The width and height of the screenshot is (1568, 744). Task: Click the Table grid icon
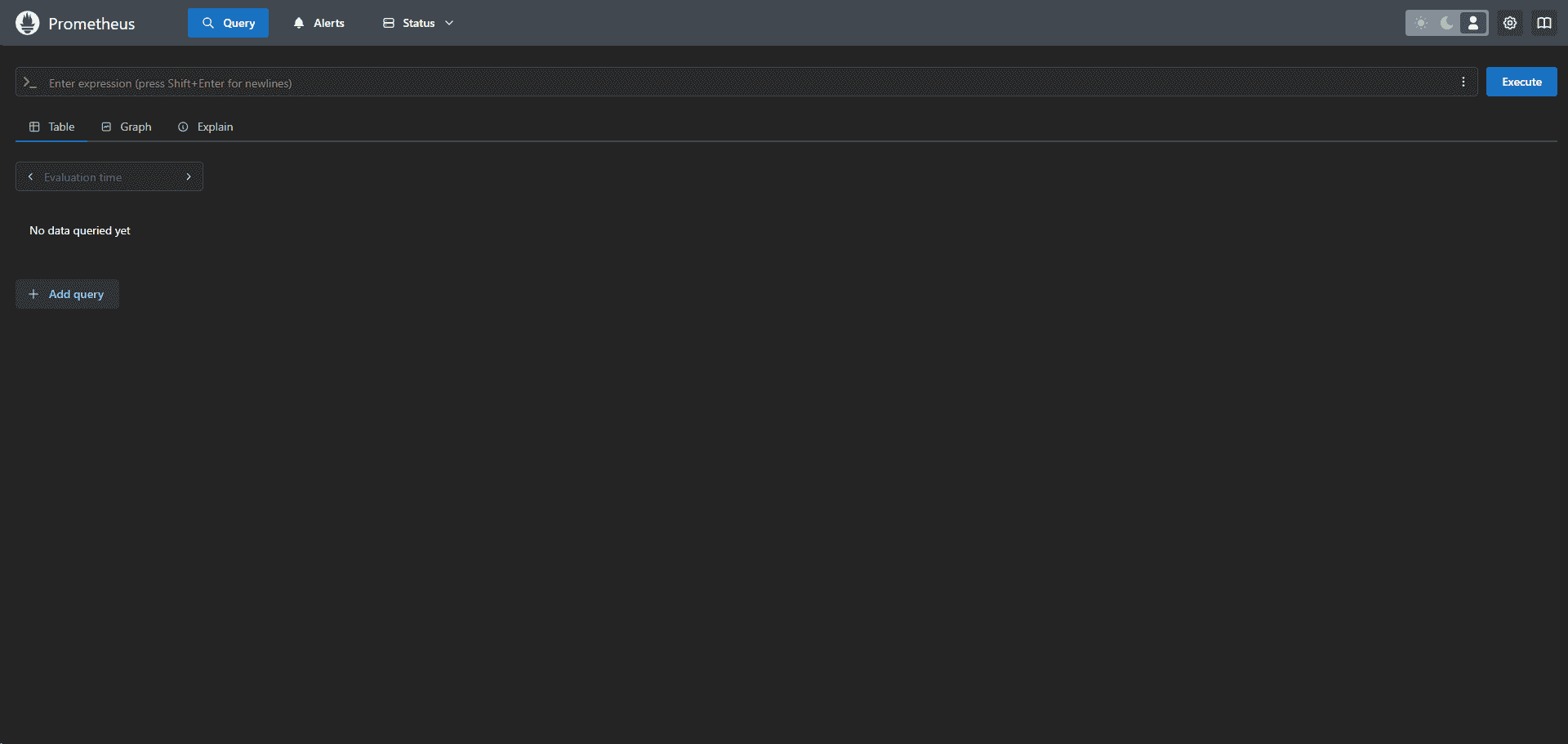[33, 127]
